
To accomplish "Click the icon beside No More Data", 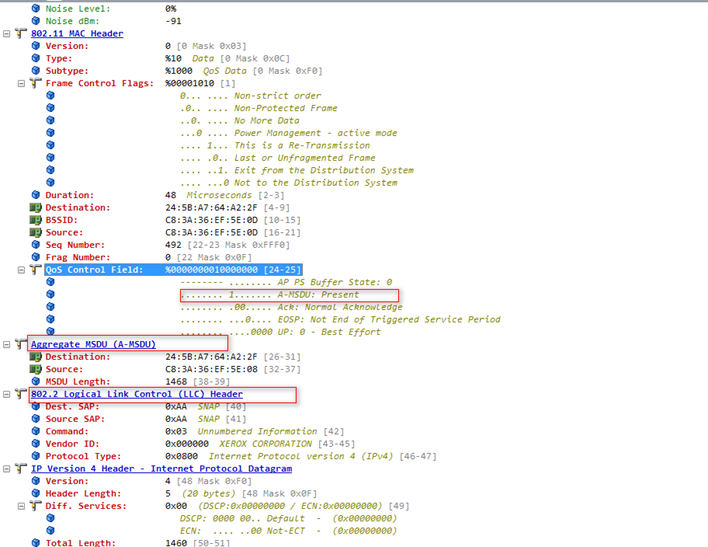I will click(50, 120).
